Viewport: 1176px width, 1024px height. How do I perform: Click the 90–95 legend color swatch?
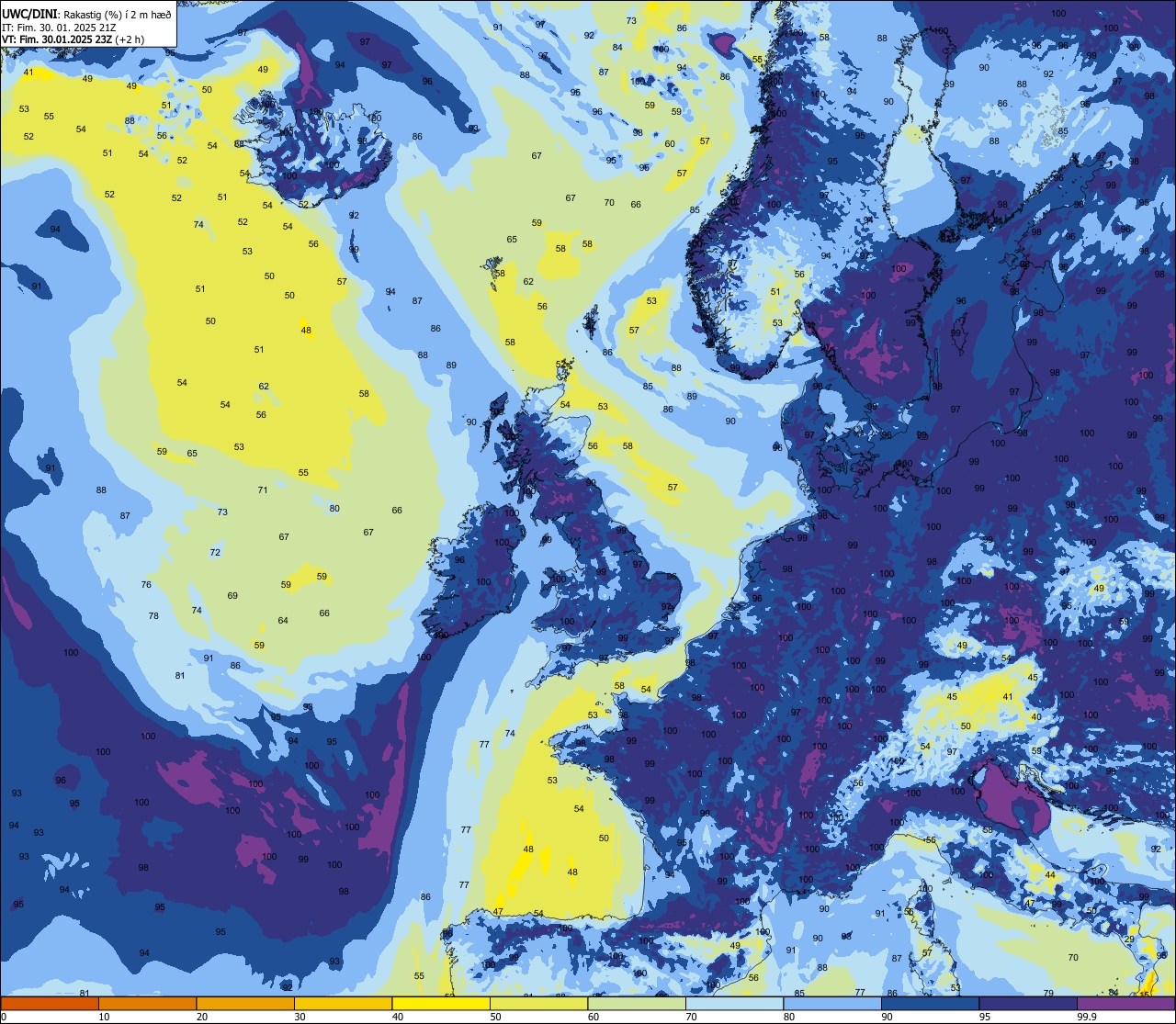tap(930, 1003)
